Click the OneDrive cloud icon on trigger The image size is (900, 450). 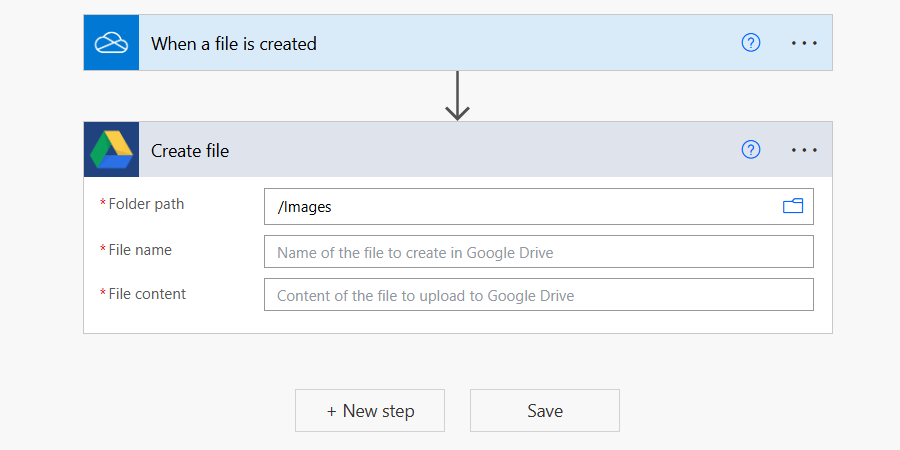[111, 43]
